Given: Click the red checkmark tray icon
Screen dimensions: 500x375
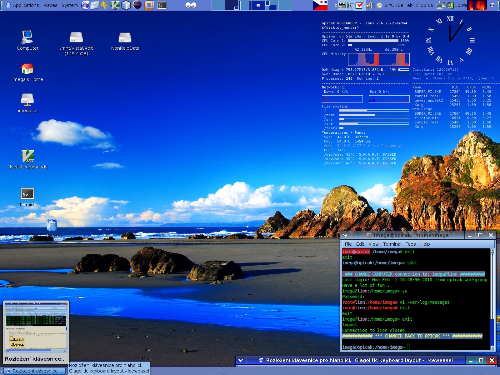Looking at the screenshot, I should coord(359,5).
